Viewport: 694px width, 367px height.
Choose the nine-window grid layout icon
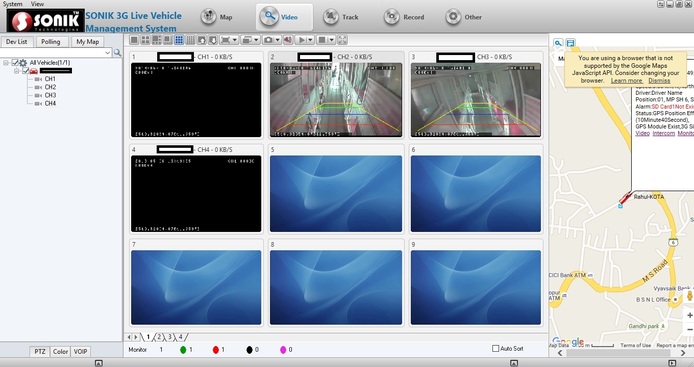coord(179,40)
